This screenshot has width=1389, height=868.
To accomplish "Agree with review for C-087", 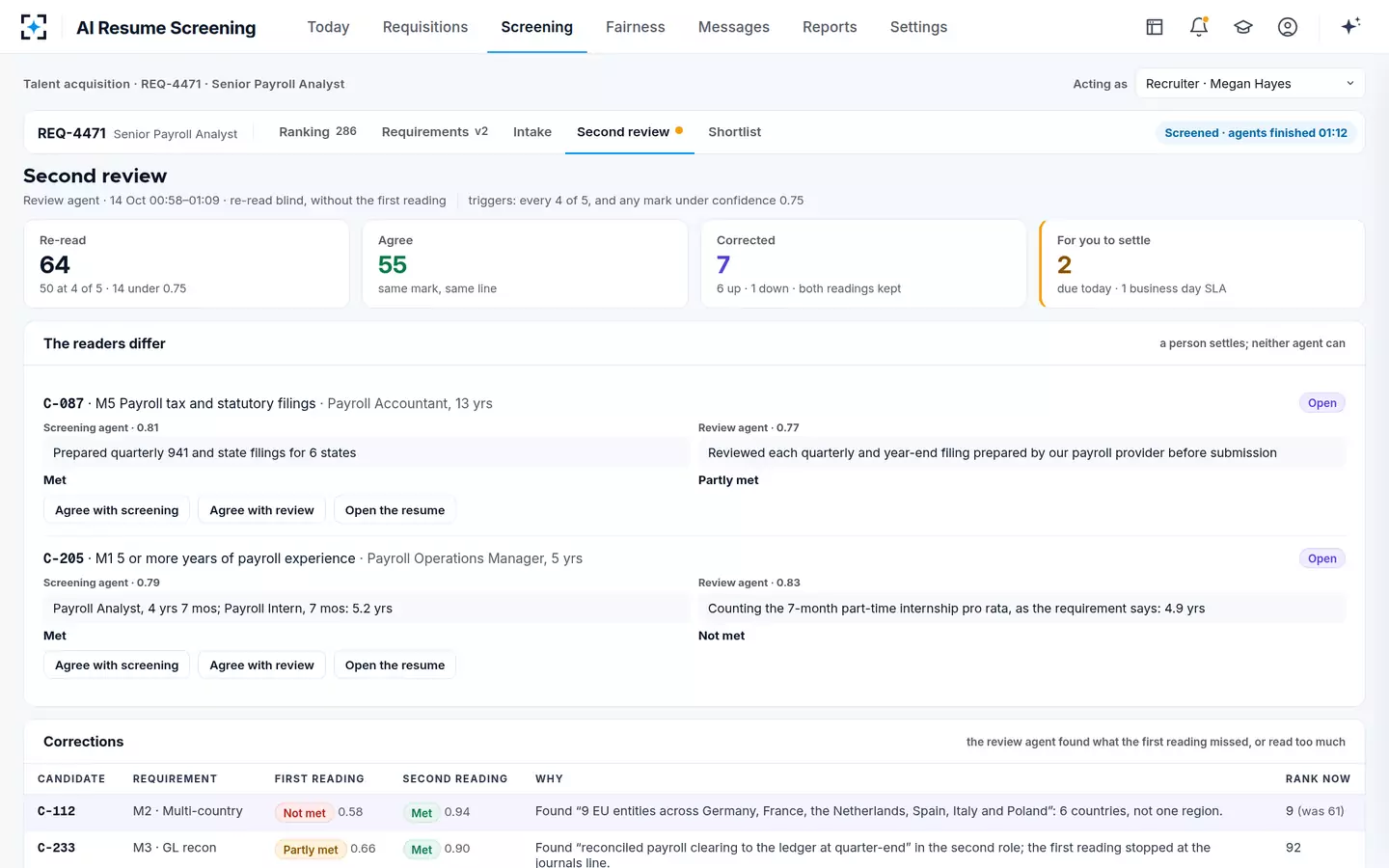I will pos(261,510).
